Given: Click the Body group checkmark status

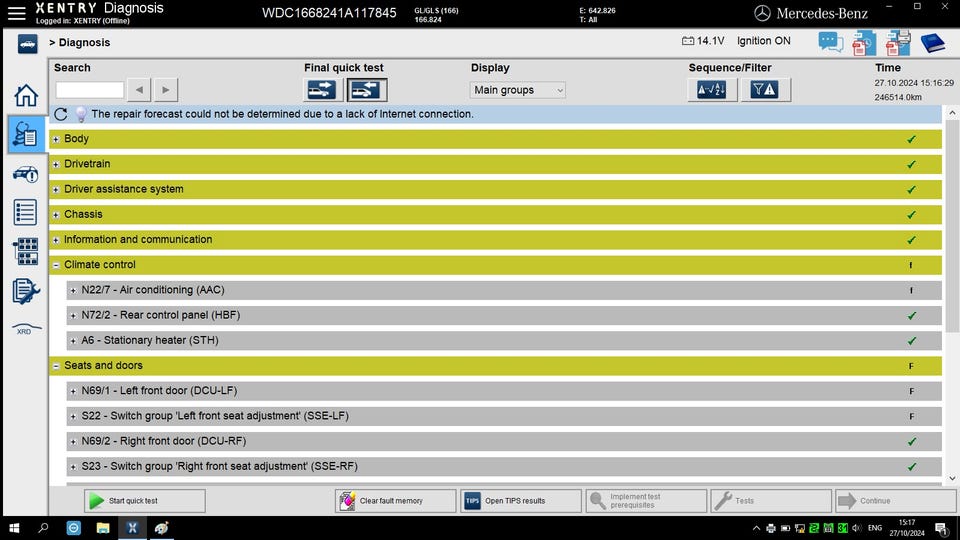Looking at the screenshot, I should 912,139.
